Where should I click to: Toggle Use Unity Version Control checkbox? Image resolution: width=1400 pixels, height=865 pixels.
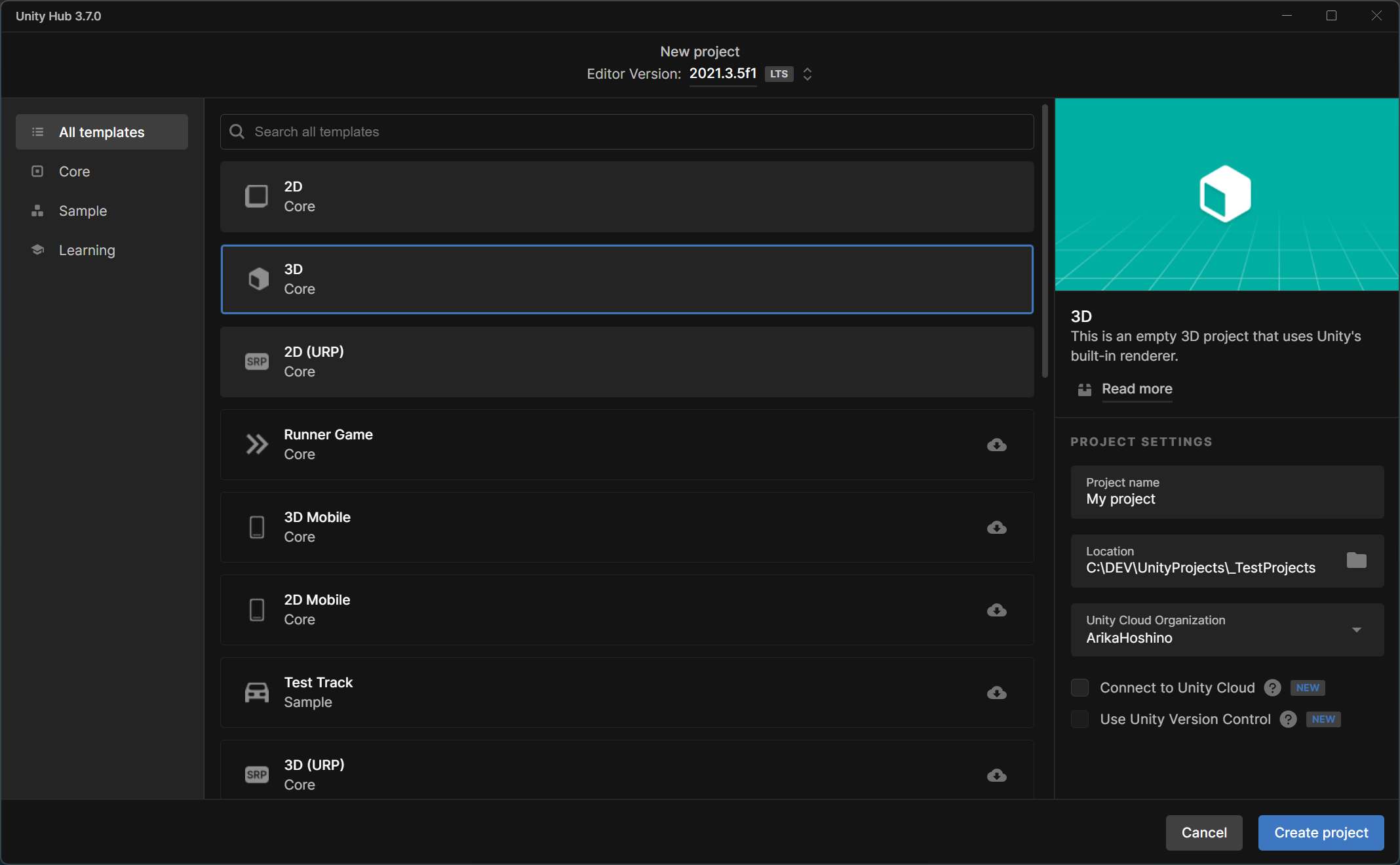[x=1079, y=719]
